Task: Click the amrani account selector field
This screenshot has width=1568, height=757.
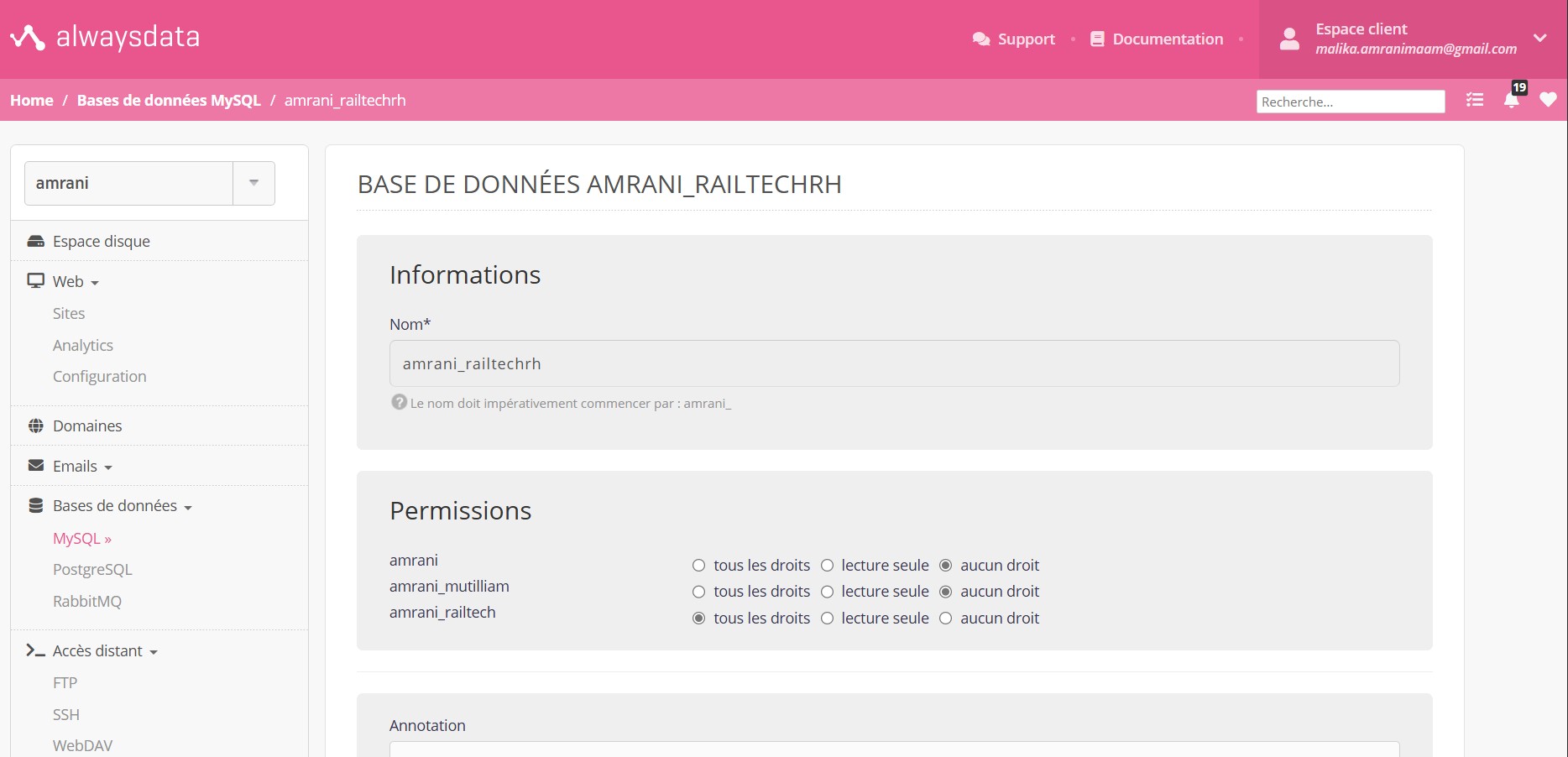Action: tap(129, 183)
